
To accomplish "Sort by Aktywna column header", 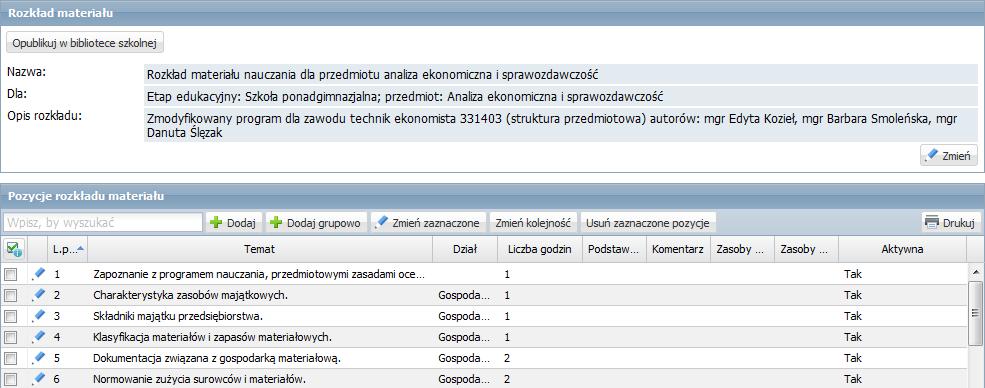I will tap(902, 249).
